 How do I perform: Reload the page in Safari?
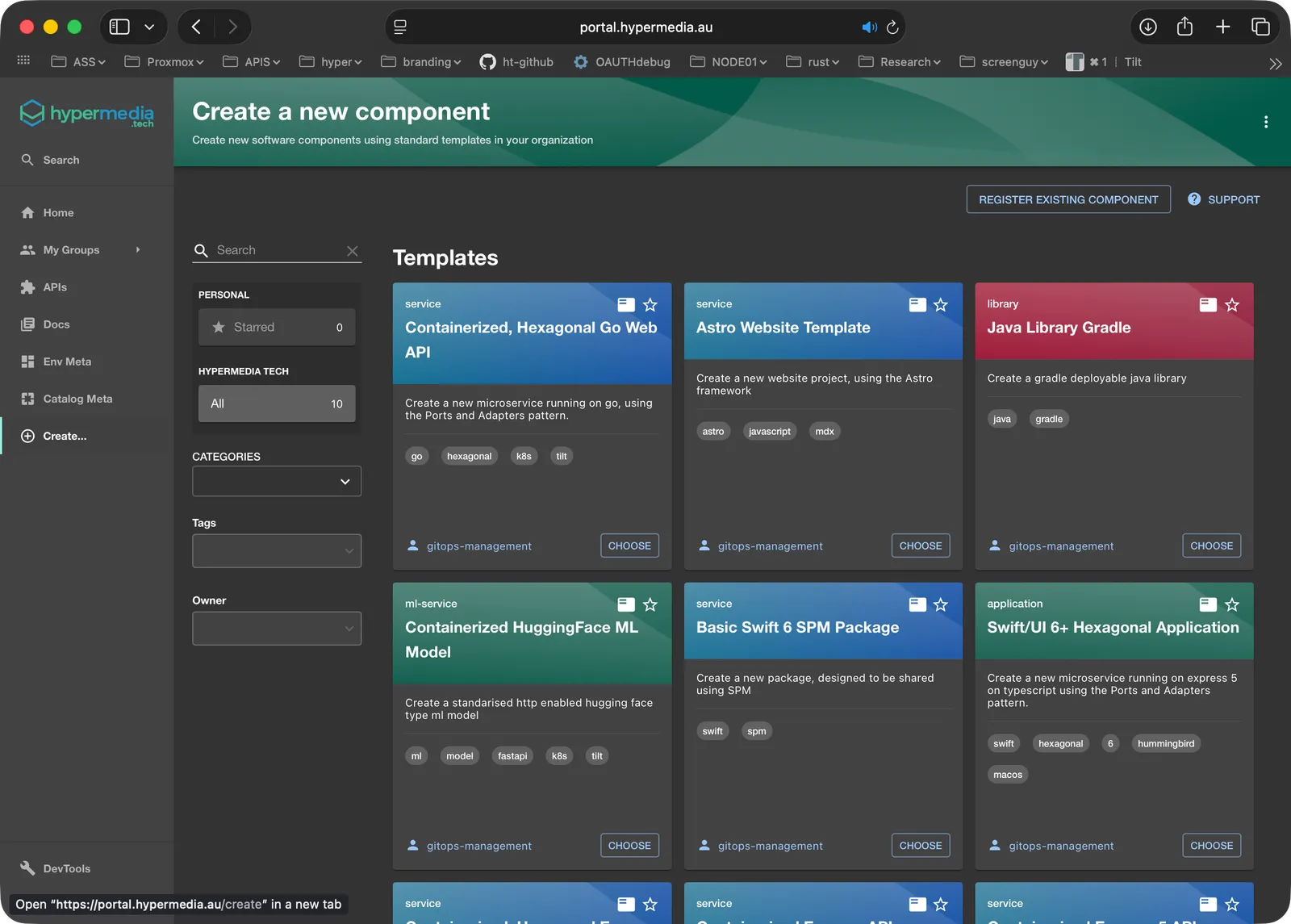pos(892,27)
